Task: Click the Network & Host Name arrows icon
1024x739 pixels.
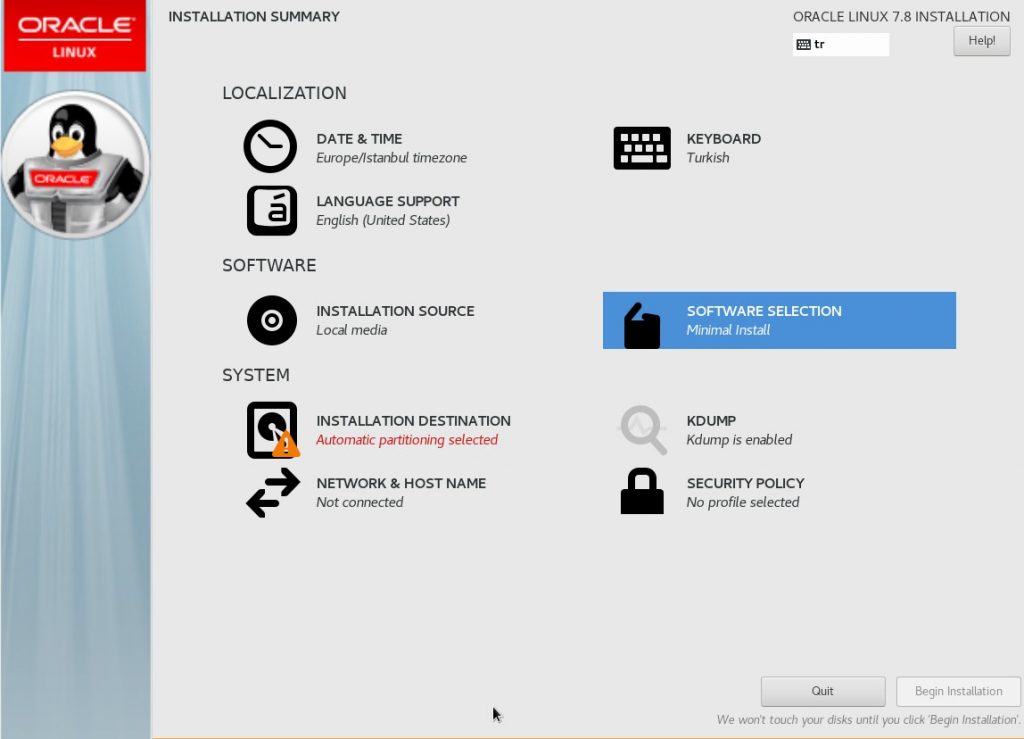Action: 273,493
